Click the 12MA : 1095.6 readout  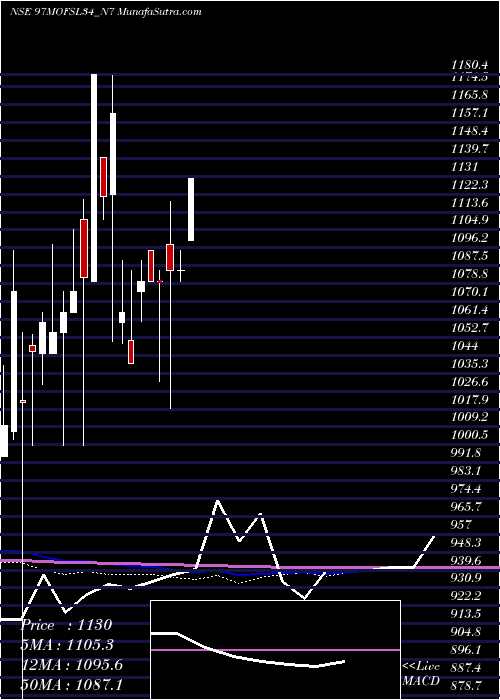[x=72, y=666]
